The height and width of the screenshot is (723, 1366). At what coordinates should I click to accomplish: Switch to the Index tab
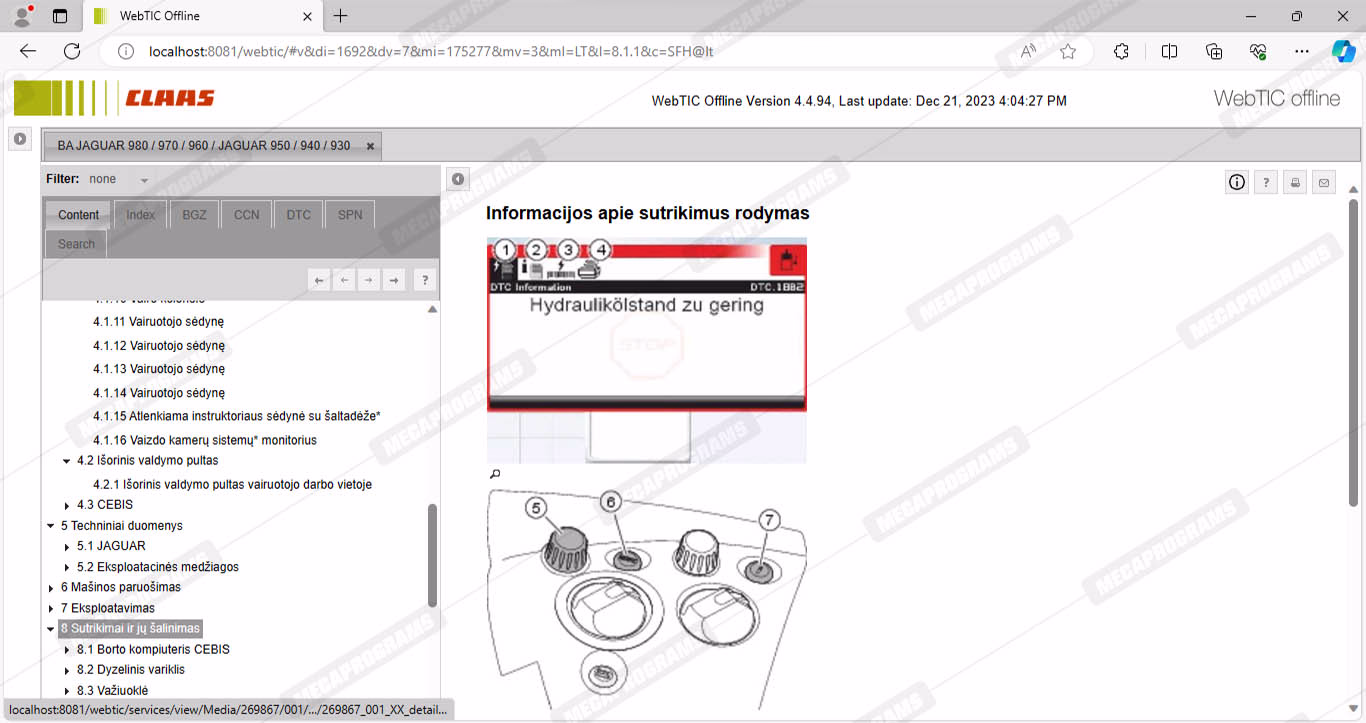pyautogui.click(x=140, y=215)
